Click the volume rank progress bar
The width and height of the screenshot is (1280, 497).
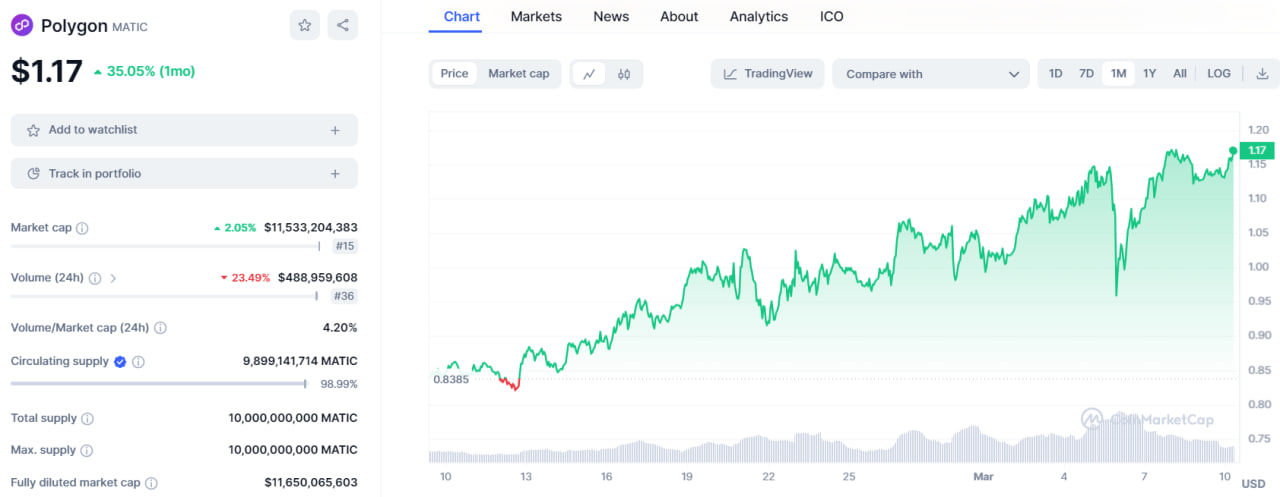[166, 296]
